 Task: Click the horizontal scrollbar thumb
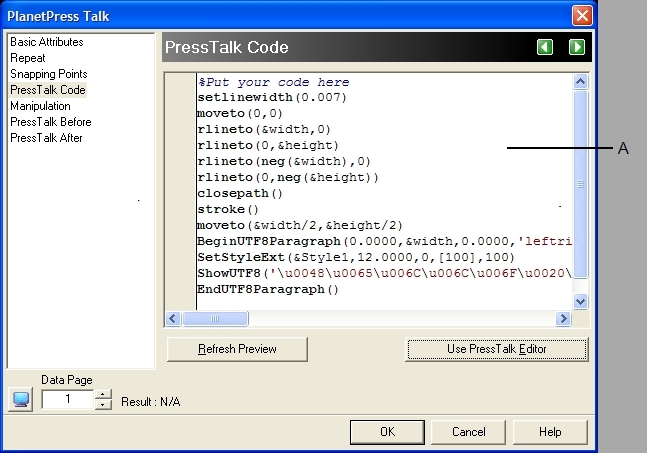[215, 319]
